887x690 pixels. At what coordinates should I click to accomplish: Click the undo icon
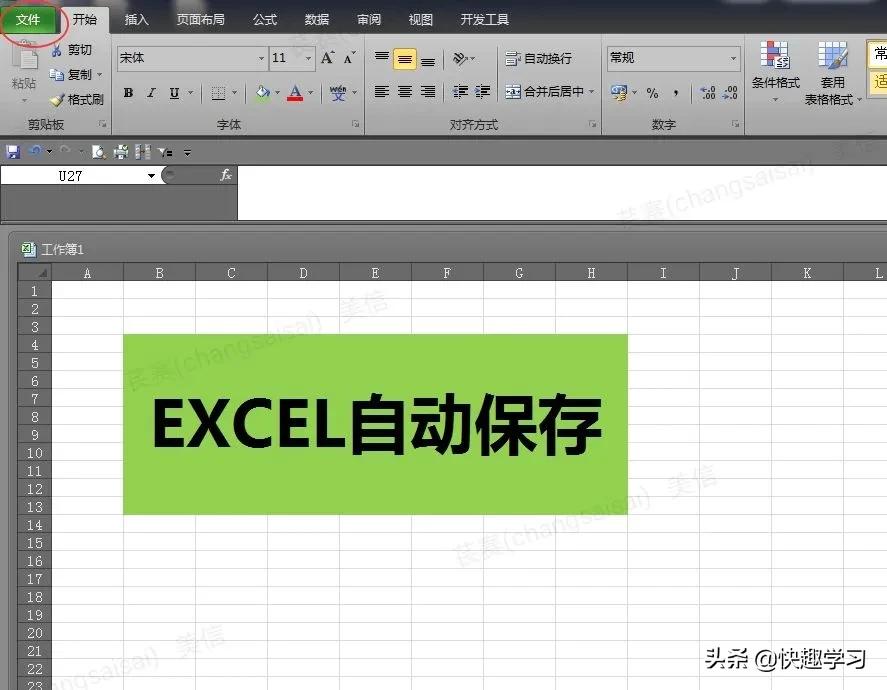(36, 150)
